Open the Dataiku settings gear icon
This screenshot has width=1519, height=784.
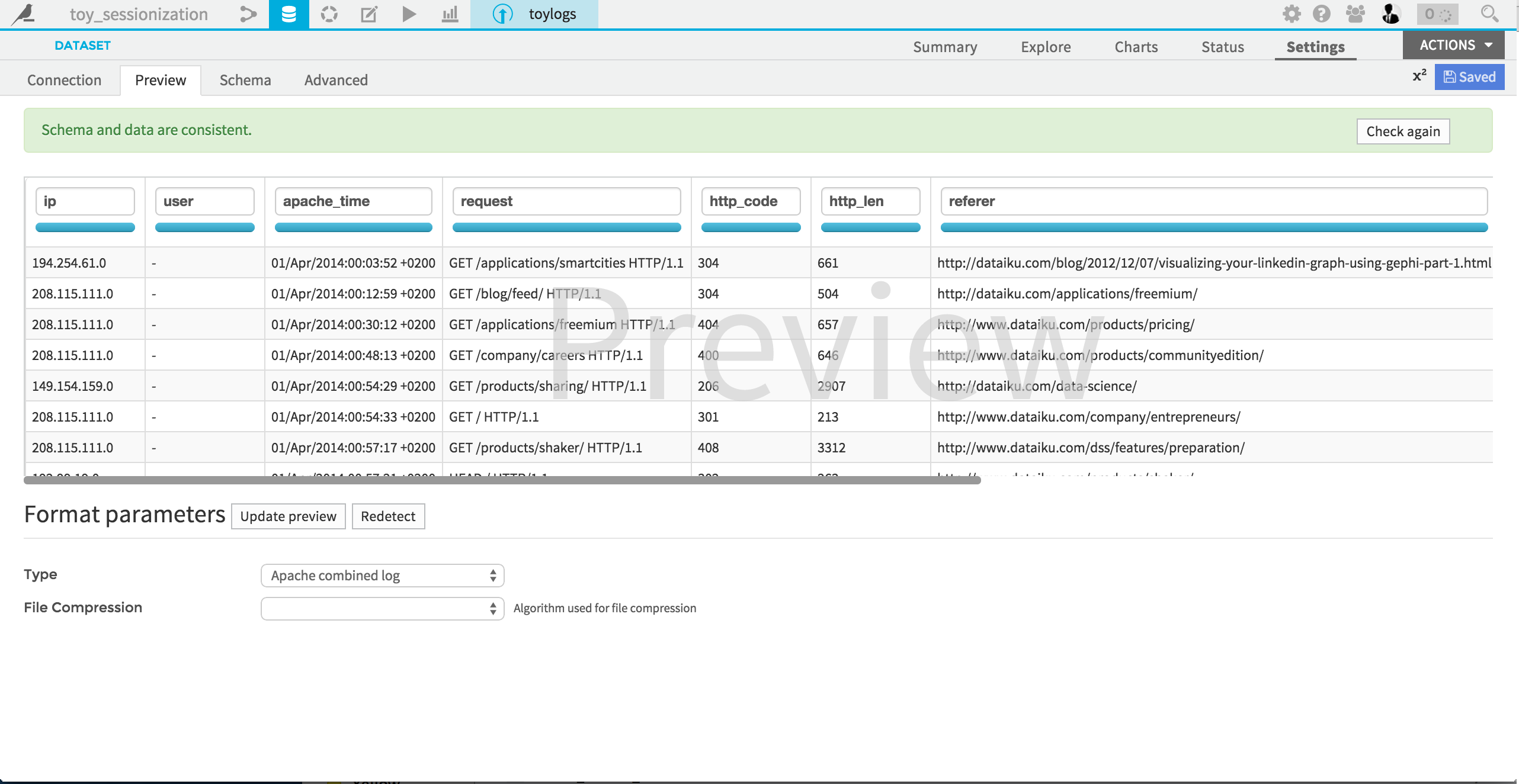[x=1292, y=14]
